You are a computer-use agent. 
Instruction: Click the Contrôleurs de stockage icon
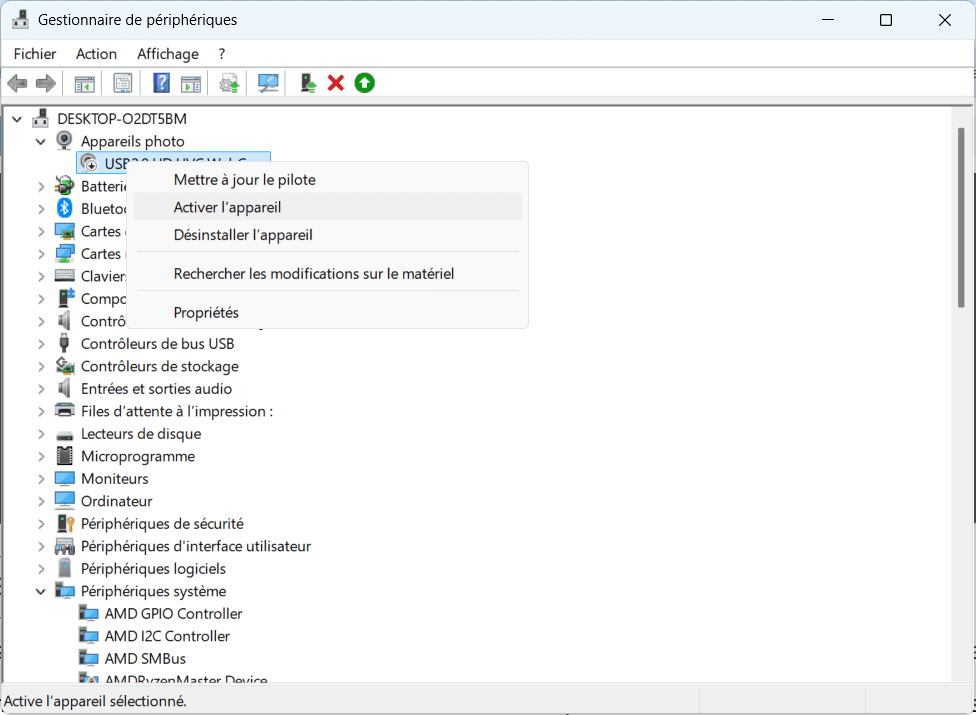pyautogui.click(x=65, y=366)
